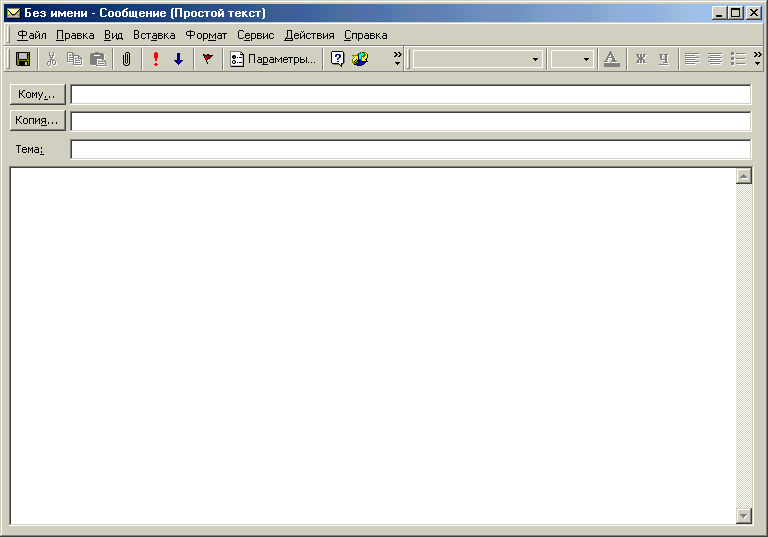Close the message window
This screenshot has height=537, width=768.
click(x=754, y=13)
